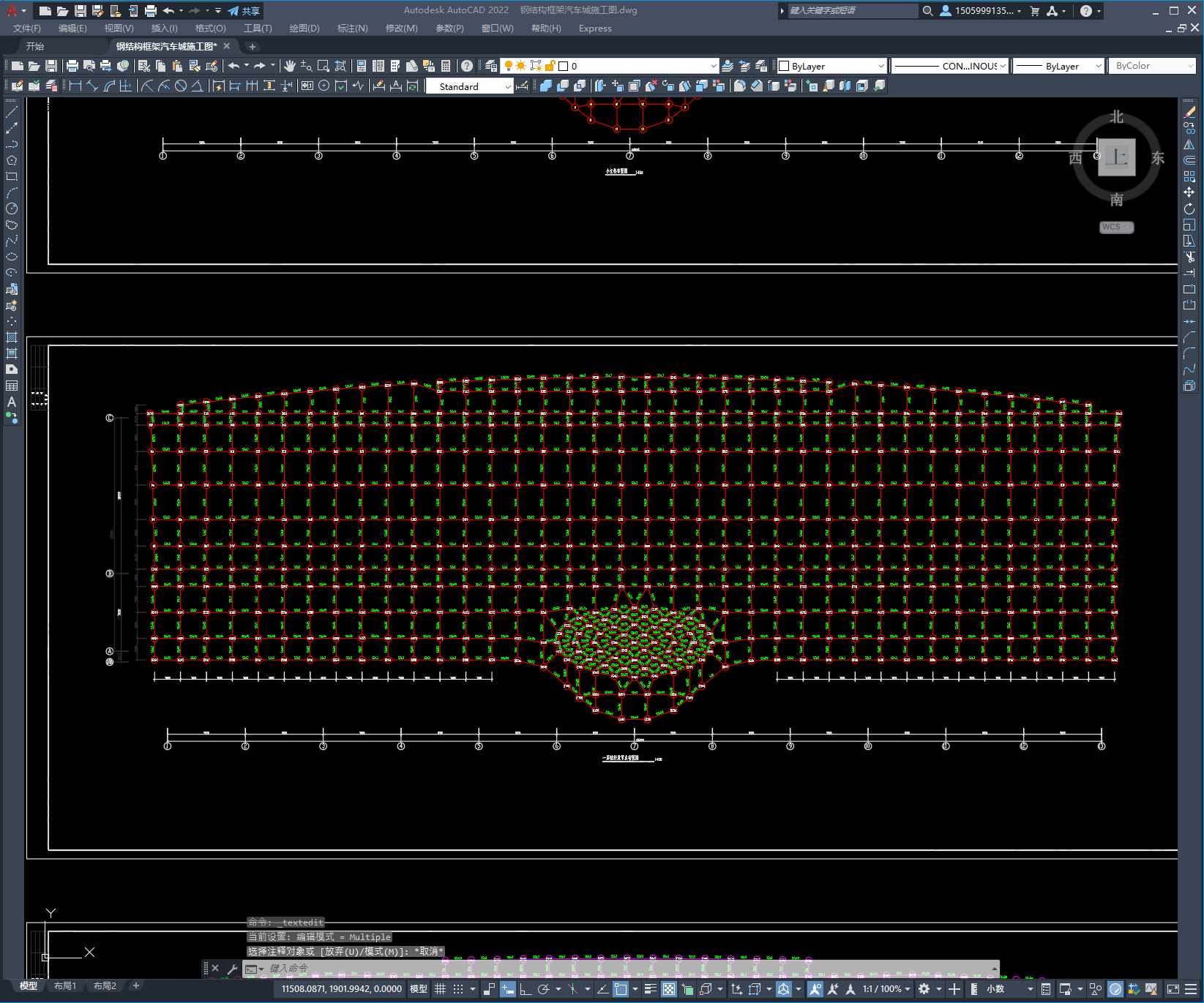Open workspace switching gear icon
The width and height of the screenshot is (1204, 1003).
pyautogui.click(x=924, y=989)
